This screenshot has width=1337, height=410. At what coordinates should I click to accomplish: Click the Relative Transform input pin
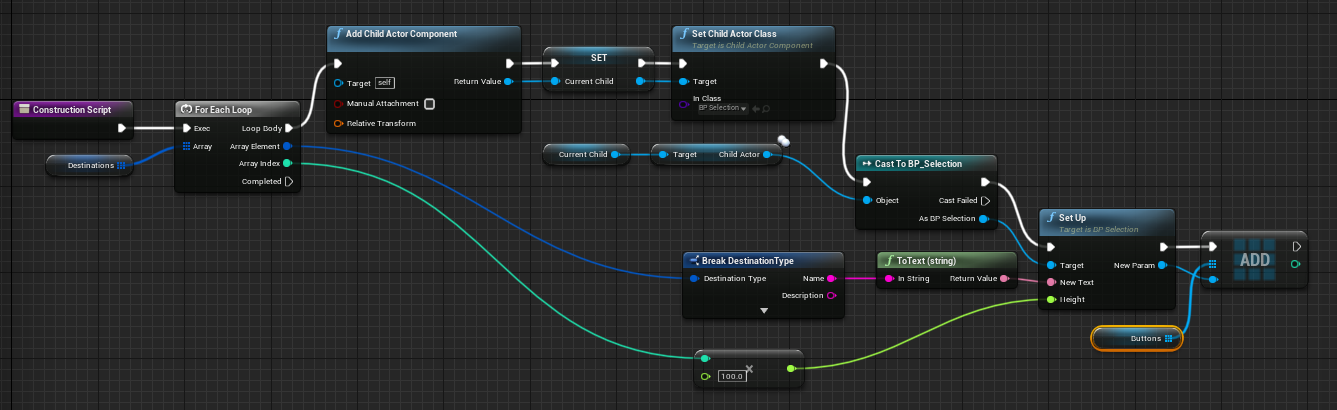click(338, 124)
